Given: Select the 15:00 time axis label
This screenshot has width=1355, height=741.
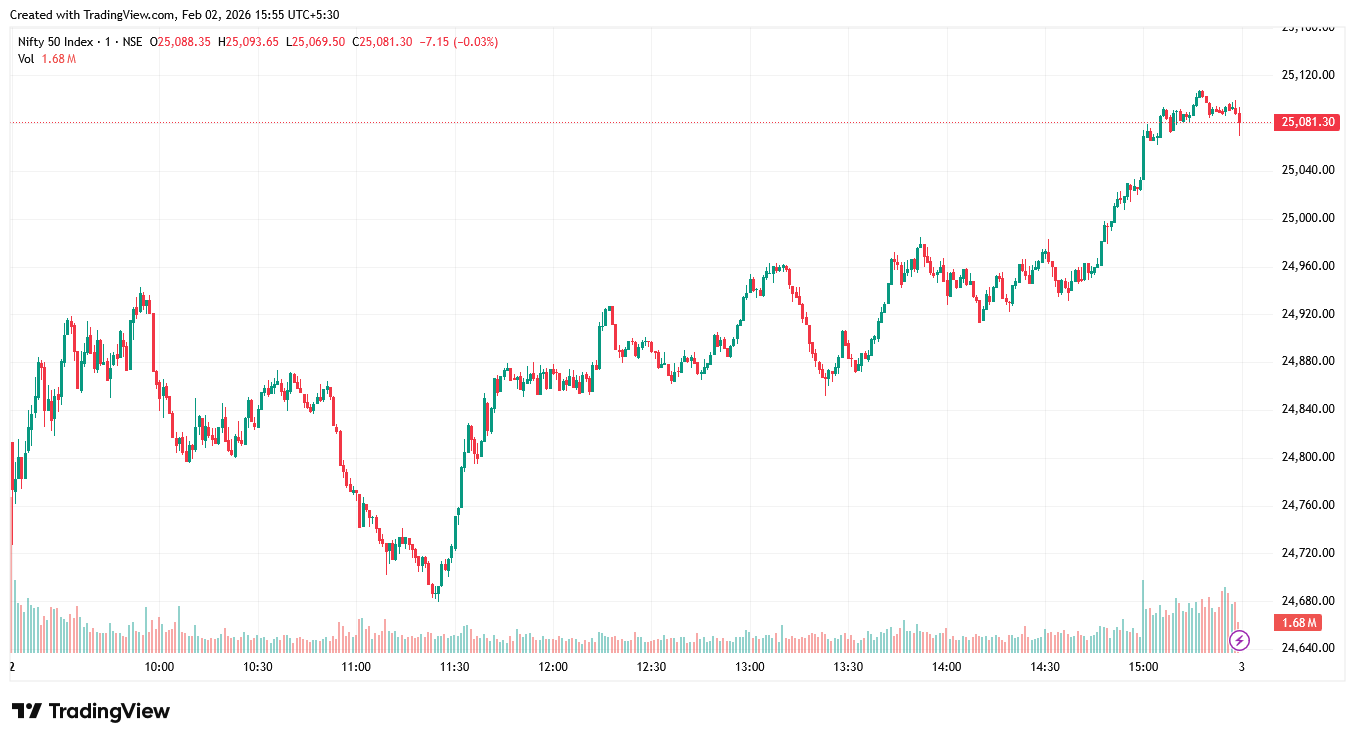Looking at the screenshot, I should [x=1143, y=667].
